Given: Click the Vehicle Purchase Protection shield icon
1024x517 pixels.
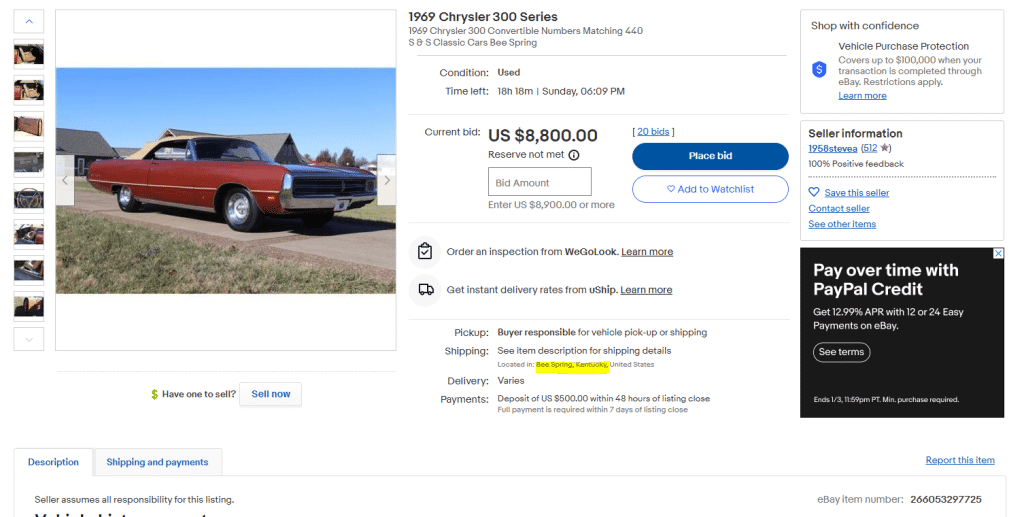Looking at the screenshot, I should click(819, 70).
